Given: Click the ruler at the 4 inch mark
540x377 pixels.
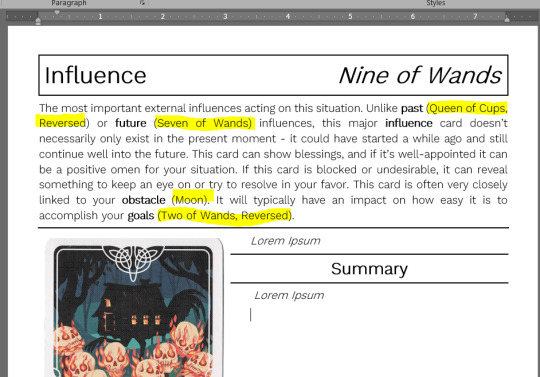Looking at the screenshot, I should (288, 17).
